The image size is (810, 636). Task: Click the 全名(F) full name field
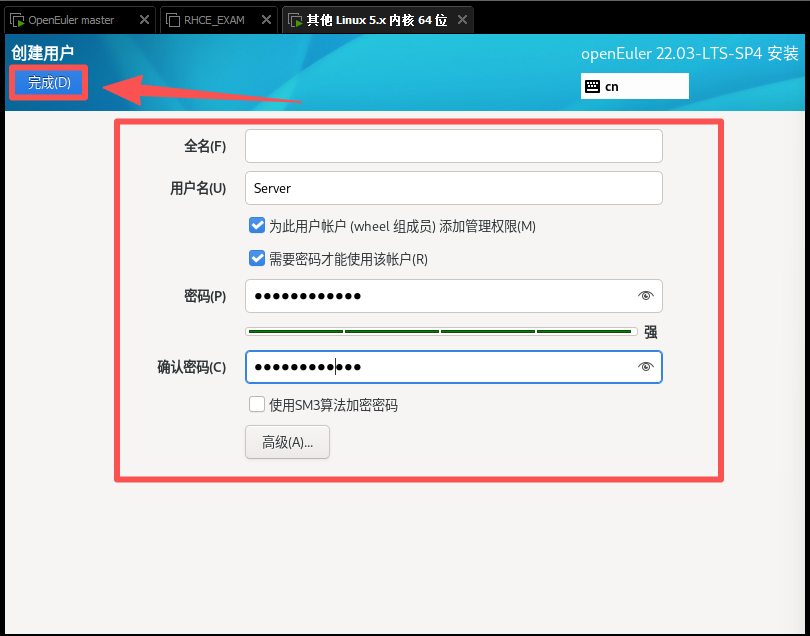[454, 146]
